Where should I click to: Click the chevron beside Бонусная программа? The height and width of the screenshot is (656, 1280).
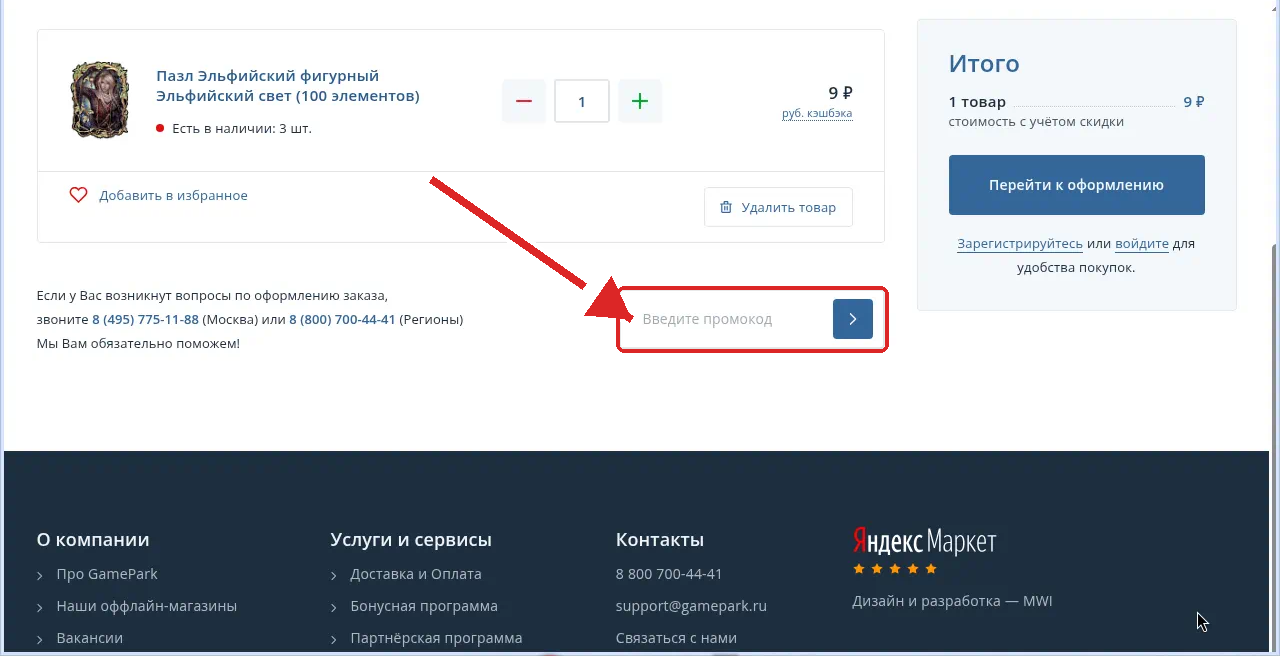point(334,607)
